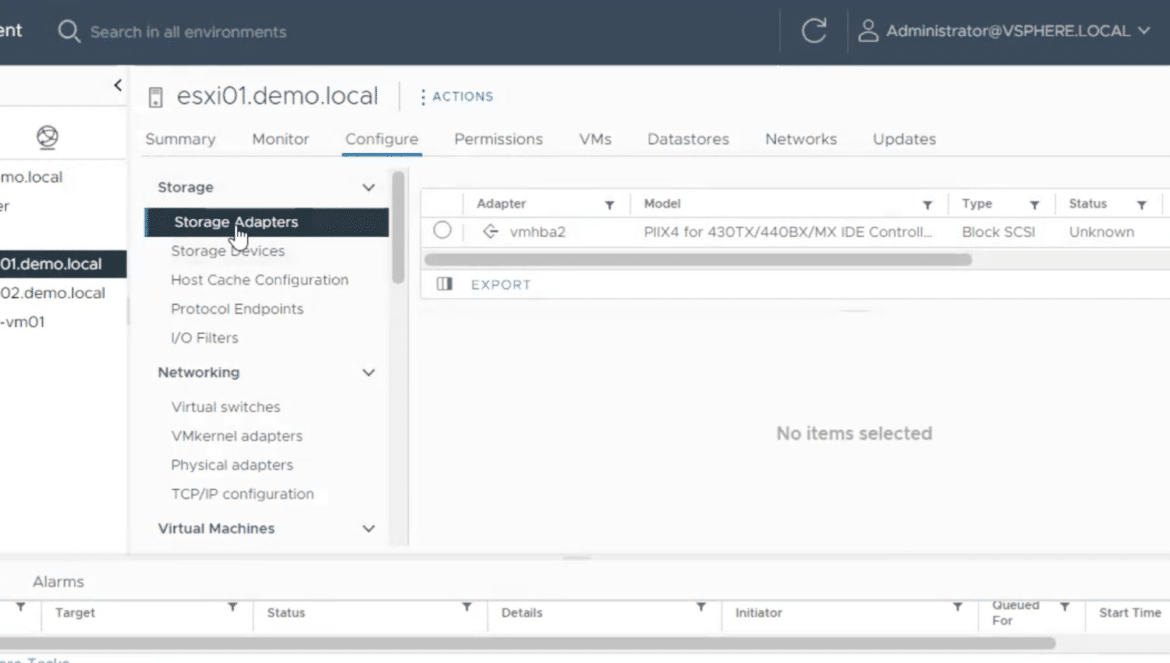This screenshot has height=663, width=1170.
Task: Open the column chooser icon near Export
Action: (x=445, y=284)
